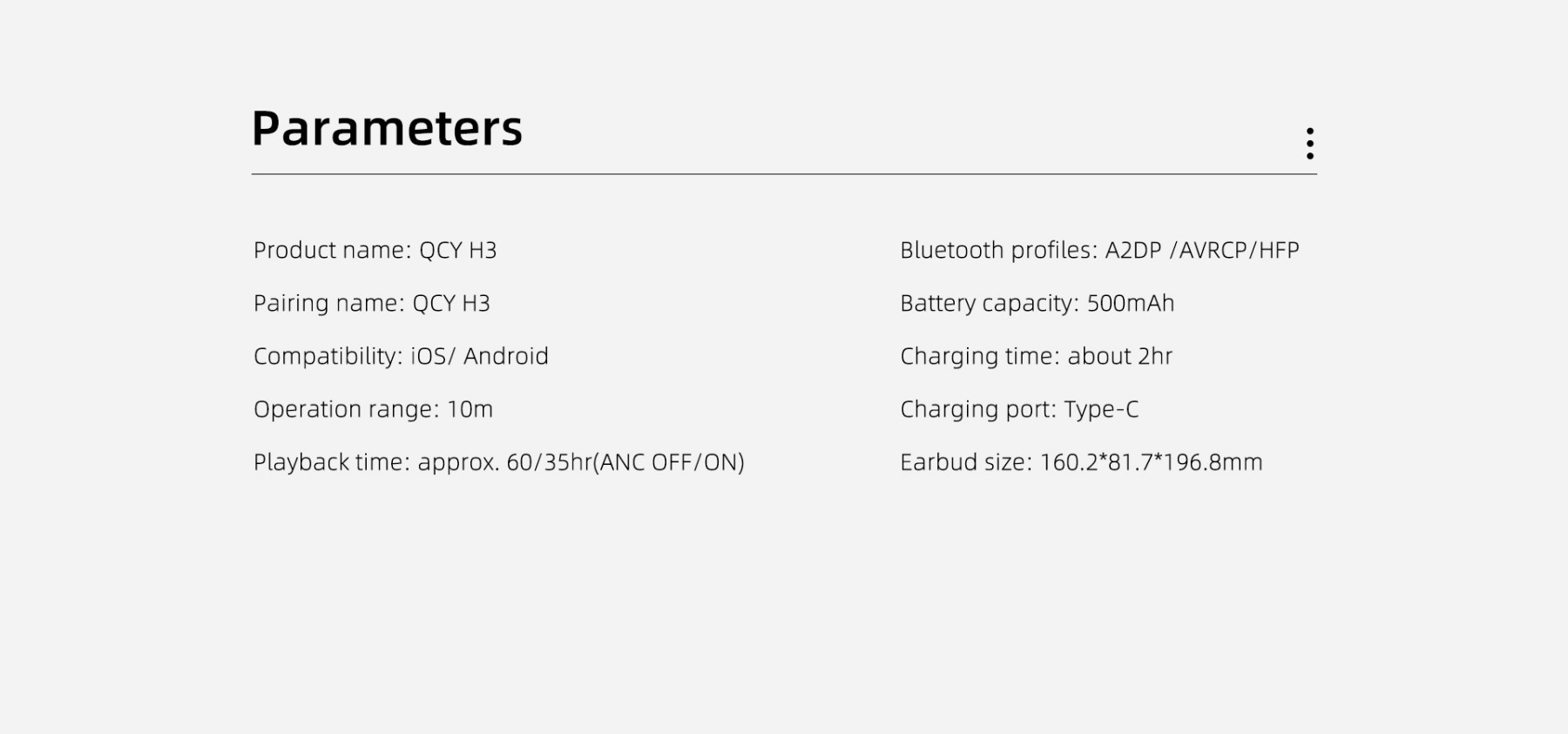The image size is (1568, 734).
Task: Click the "(ANC OFF/ON)" text
Action: (x=669, y=462)
